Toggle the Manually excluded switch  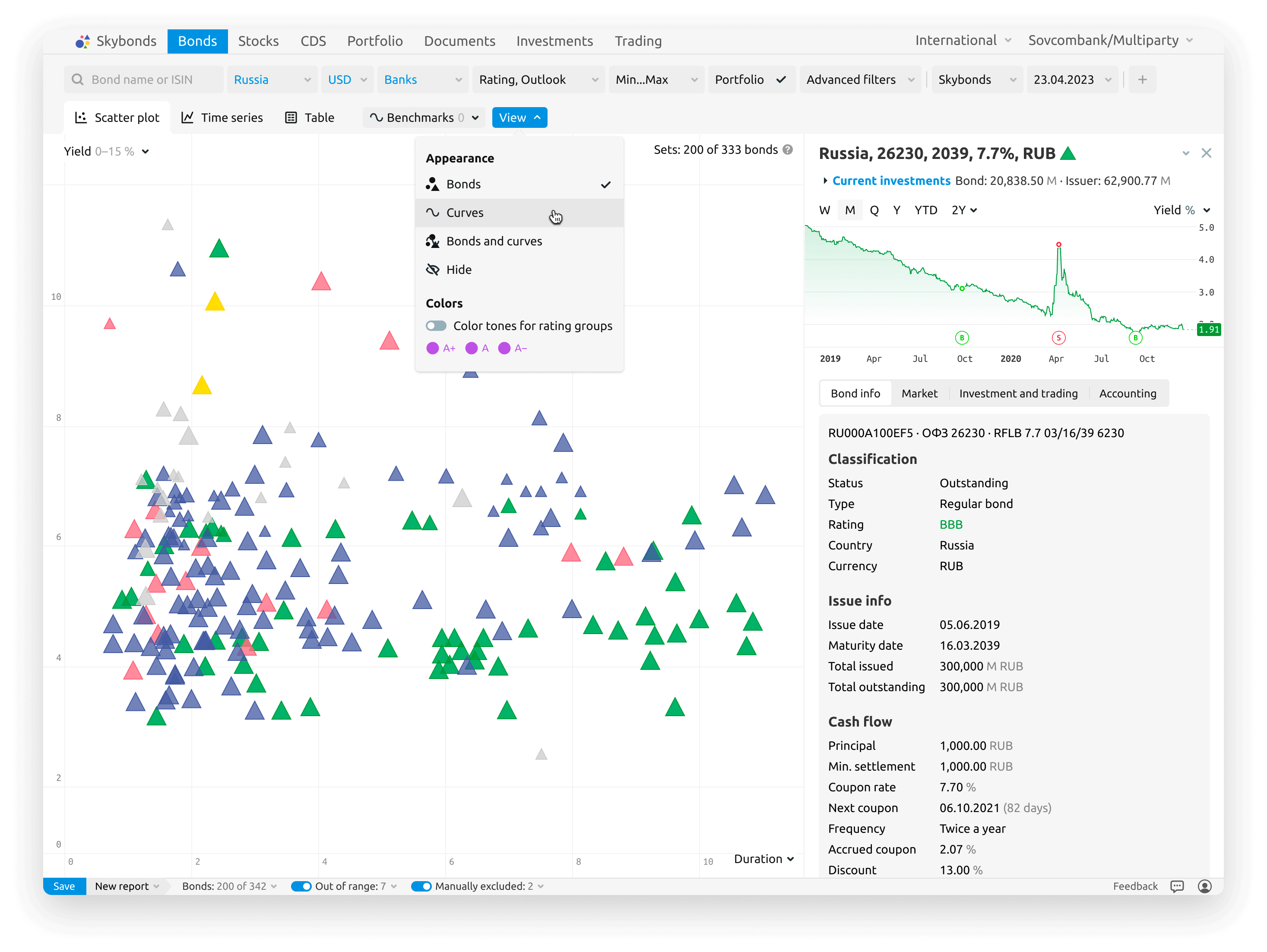pos(421,886)
